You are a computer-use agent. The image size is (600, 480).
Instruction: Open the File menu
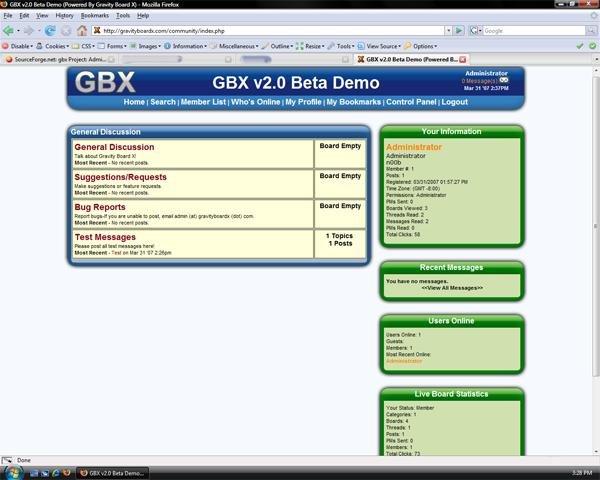8,16
